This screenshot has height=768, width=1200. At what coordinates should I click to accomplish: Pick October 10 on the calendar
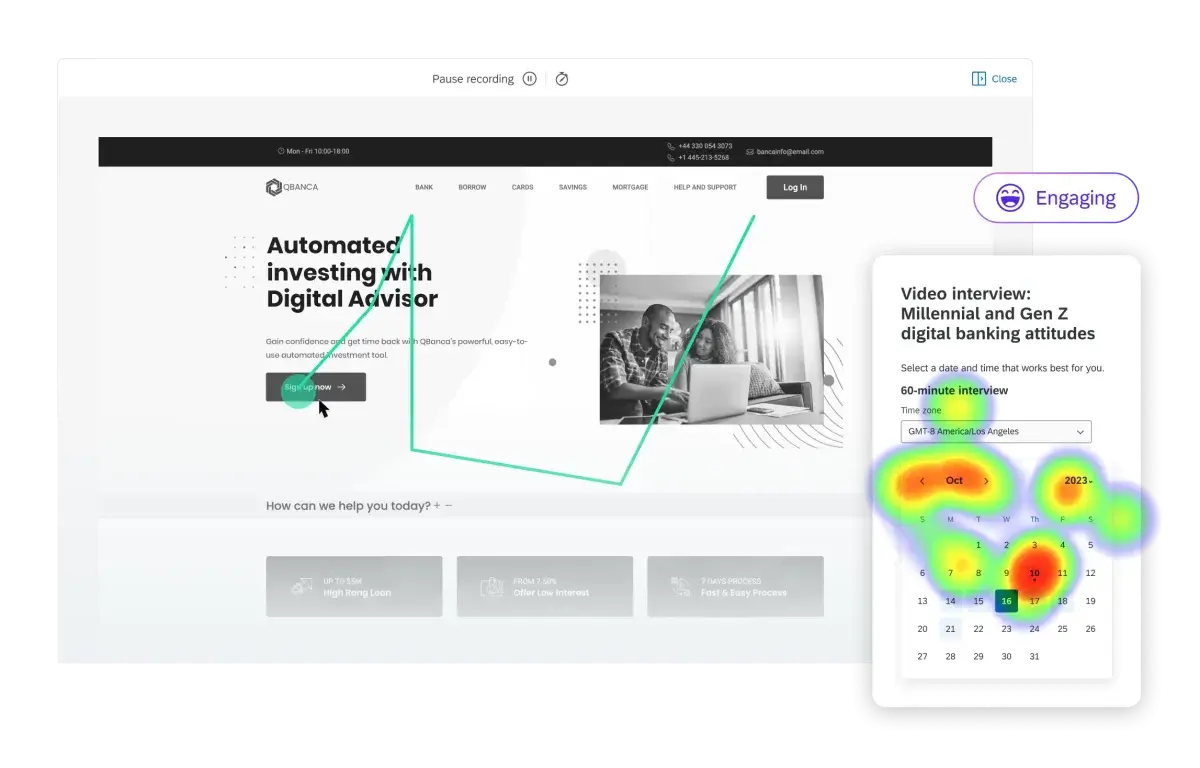[x=1034, y=573]
